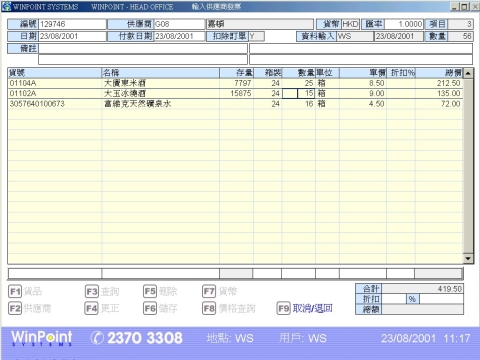Click the F1 key icon for 貨品

click(x=15, y=292)
